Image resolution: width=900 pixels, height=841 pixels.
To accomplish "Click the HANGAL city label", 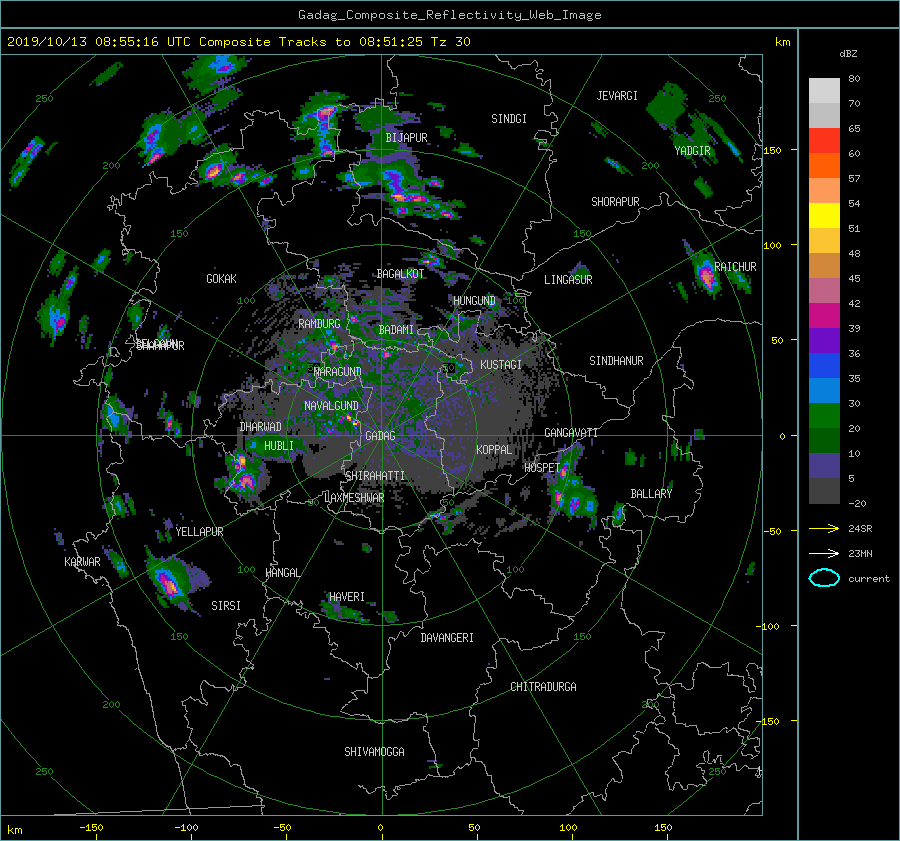I will (x=282, y=573).
